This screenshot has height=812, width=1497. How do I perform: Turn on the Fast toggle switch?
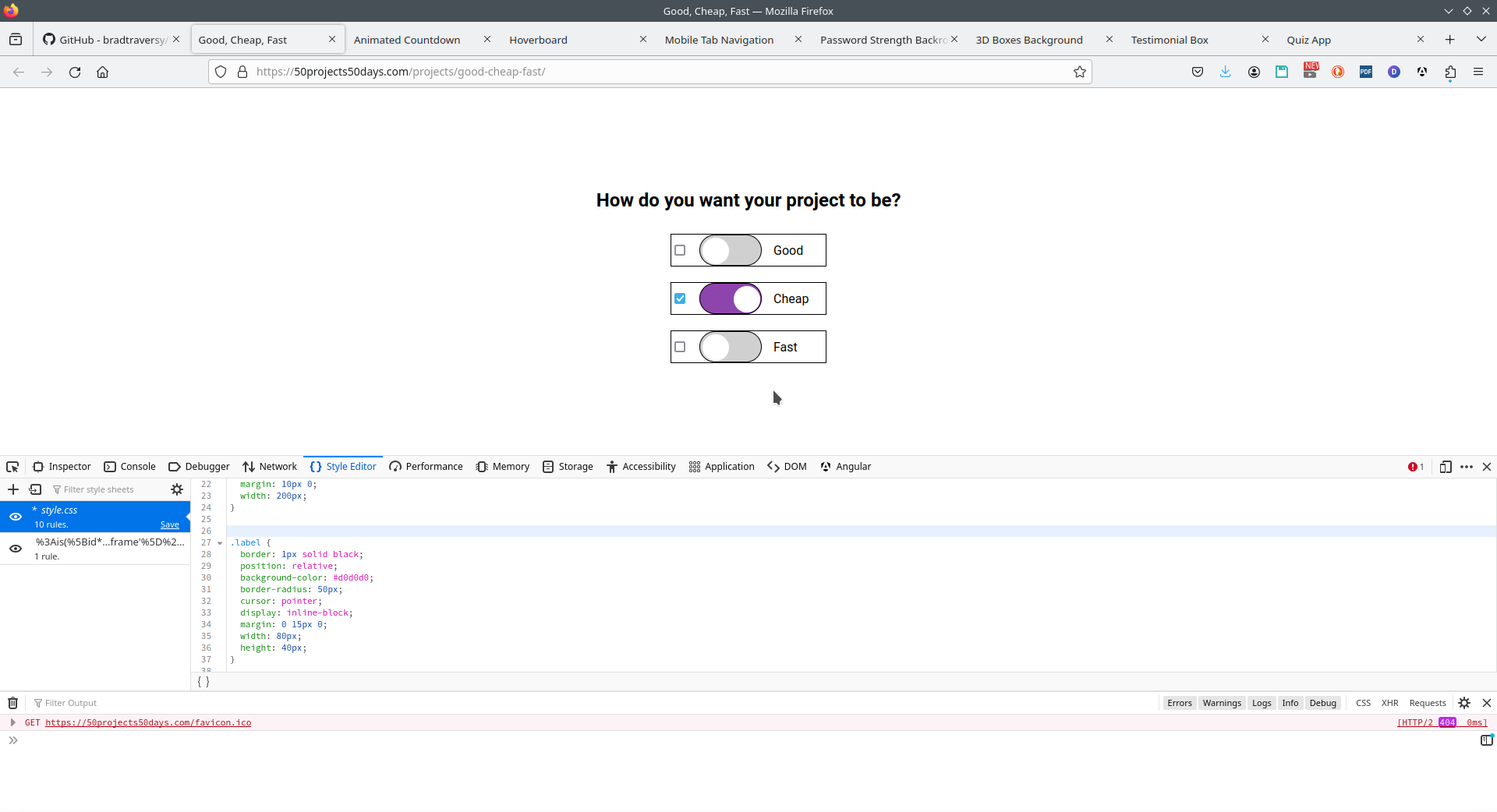731,347
